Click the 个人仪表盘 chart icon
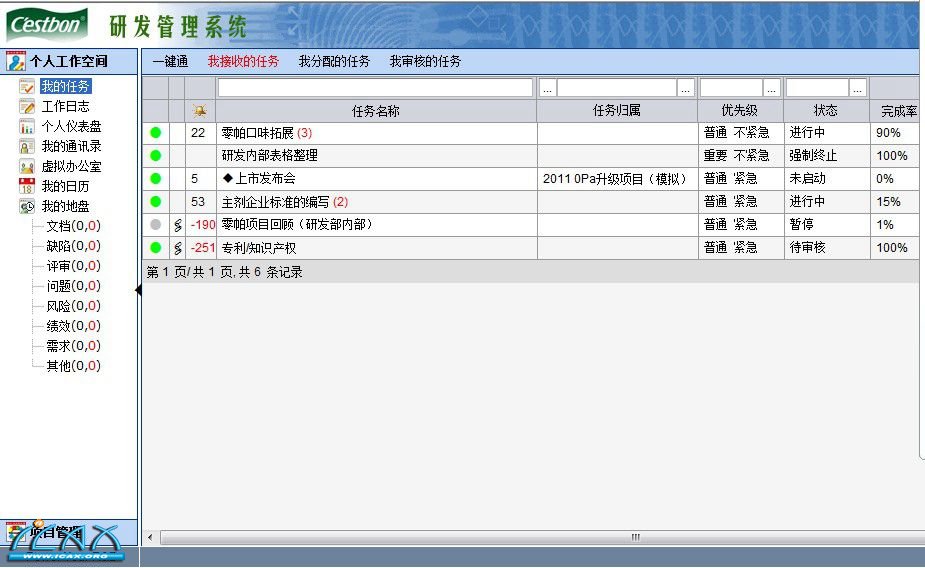925x568 pixels. 27,127
